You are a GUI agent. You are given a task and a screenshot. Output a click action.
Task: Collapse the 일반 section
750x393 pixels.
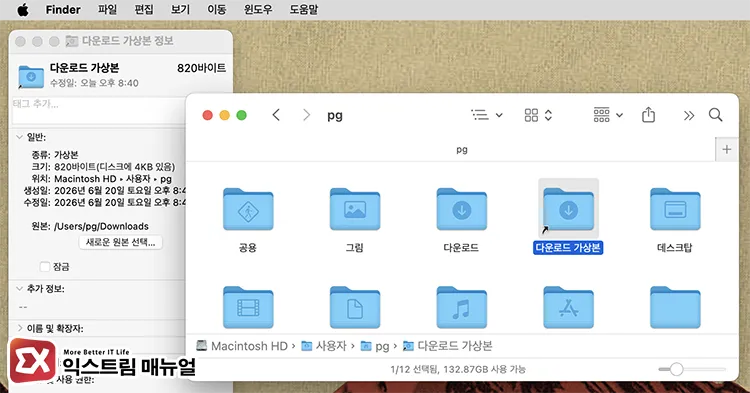[20, 137]
